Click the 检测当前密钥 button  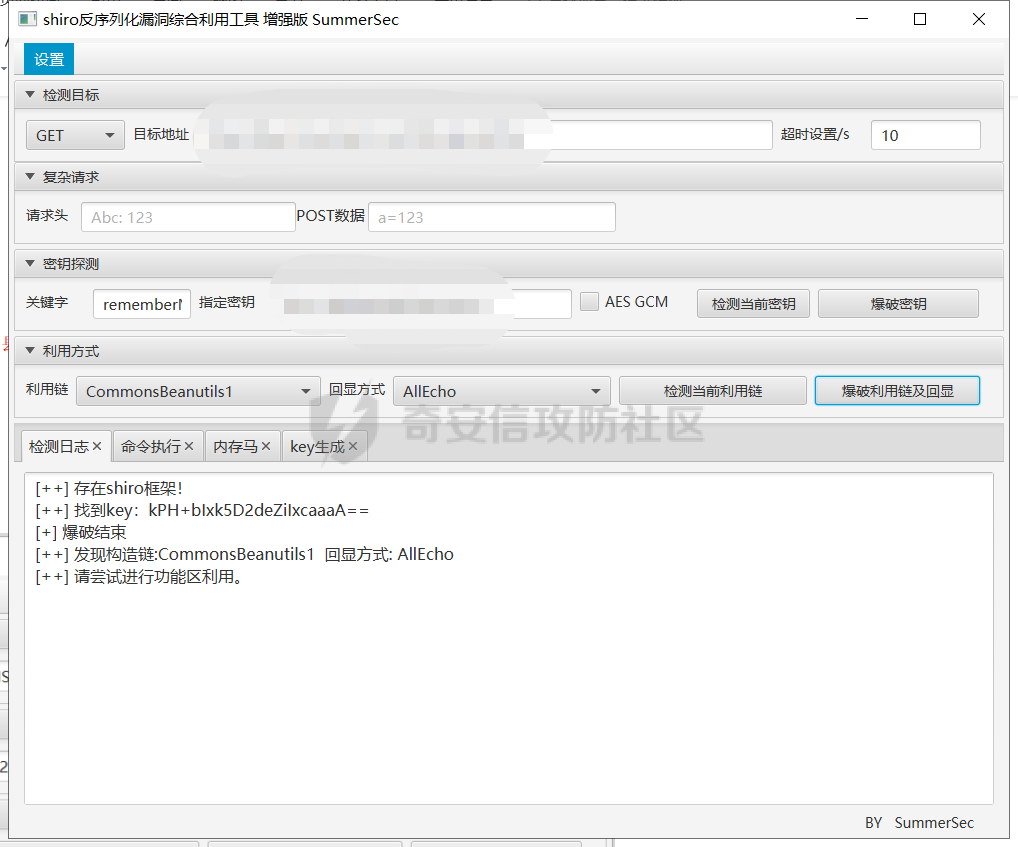[x=753, y=304]
